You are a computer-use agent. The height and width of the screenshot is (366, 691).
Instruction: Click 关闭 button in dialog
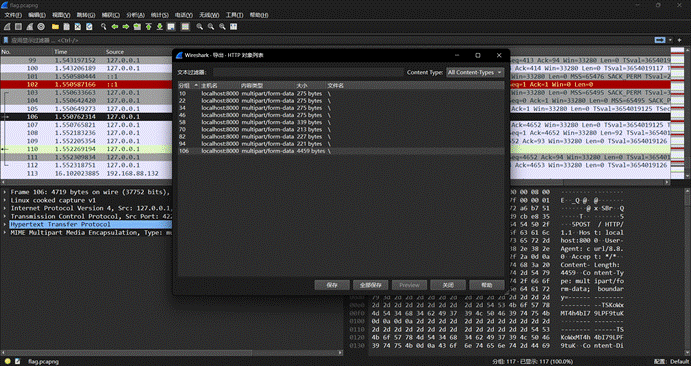click(448, 285)
